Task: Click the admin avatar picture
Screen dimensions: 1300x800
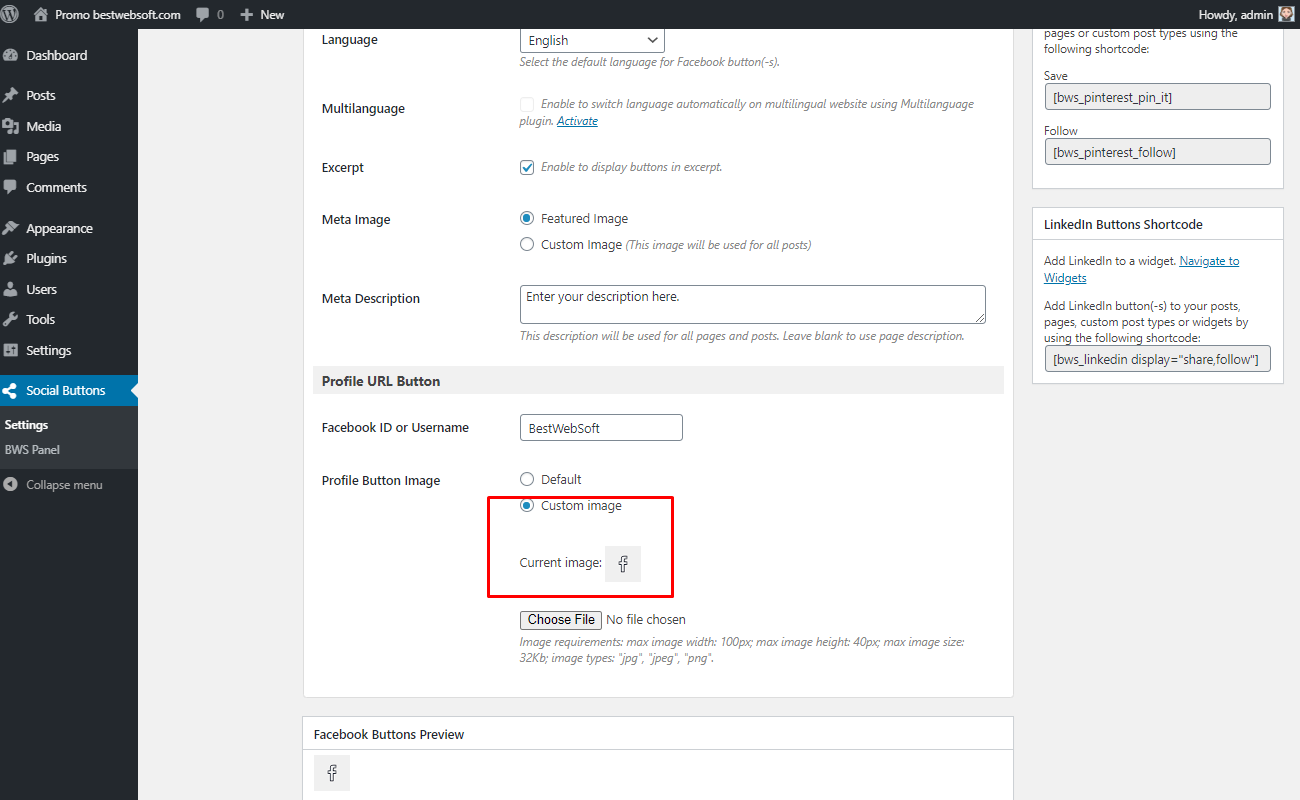Action: coord(1286,14)
